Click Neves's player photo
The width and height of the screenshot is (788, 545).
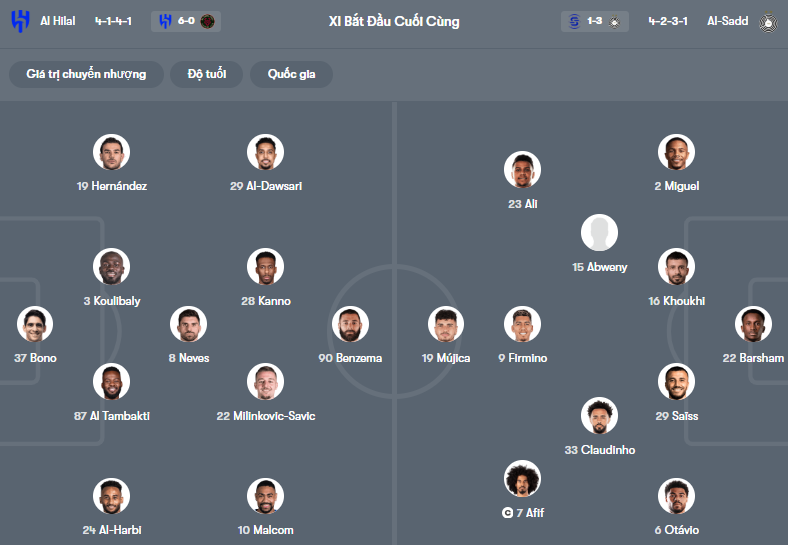[188, 324]
